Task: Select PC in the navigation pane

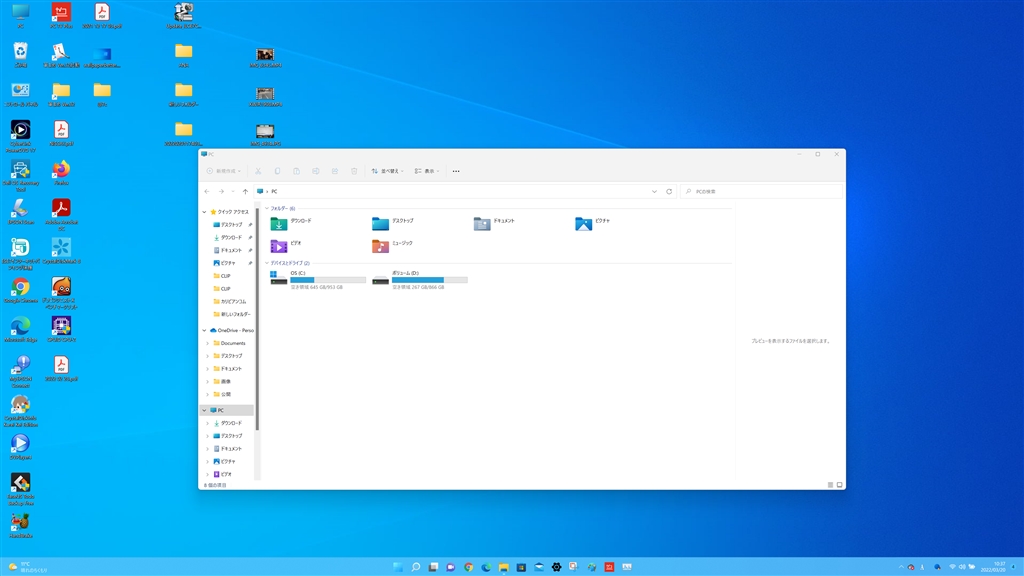Action: click(221, 410)
